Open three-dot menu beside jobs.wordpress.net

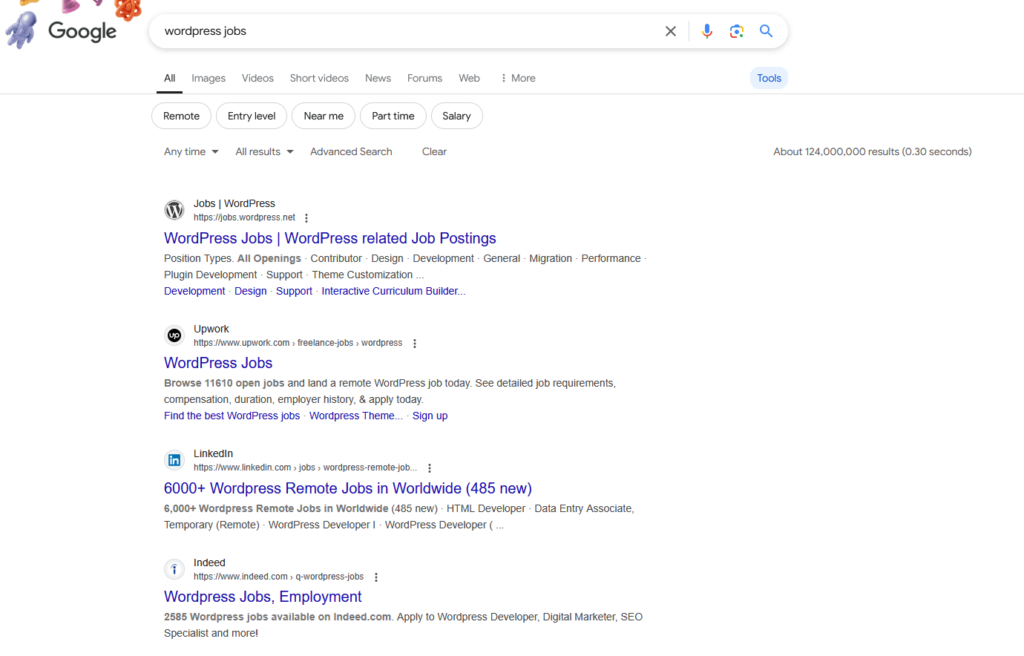click(x=307, y=218)
